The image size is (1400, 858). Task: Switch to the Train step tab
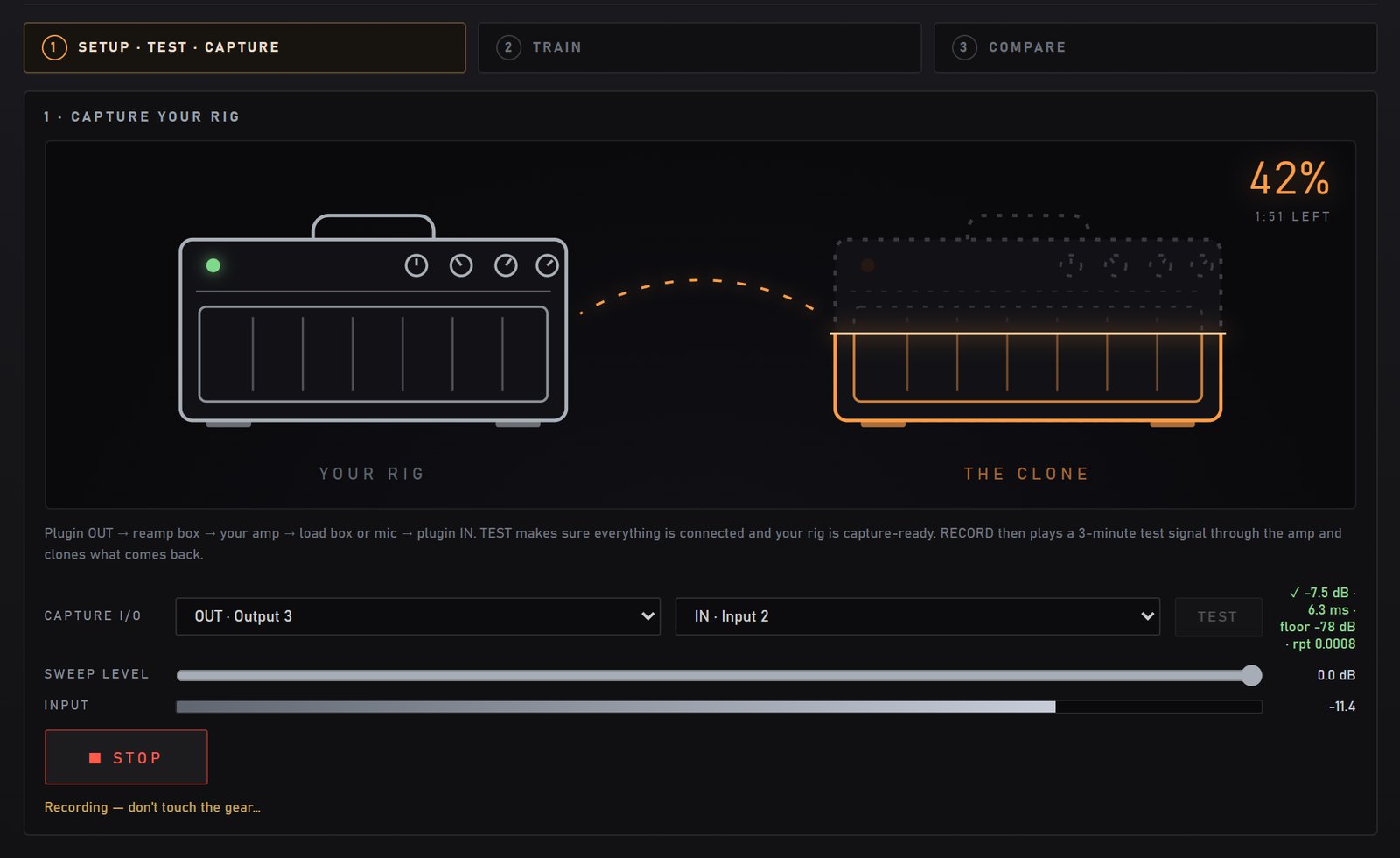pos(699,47)
